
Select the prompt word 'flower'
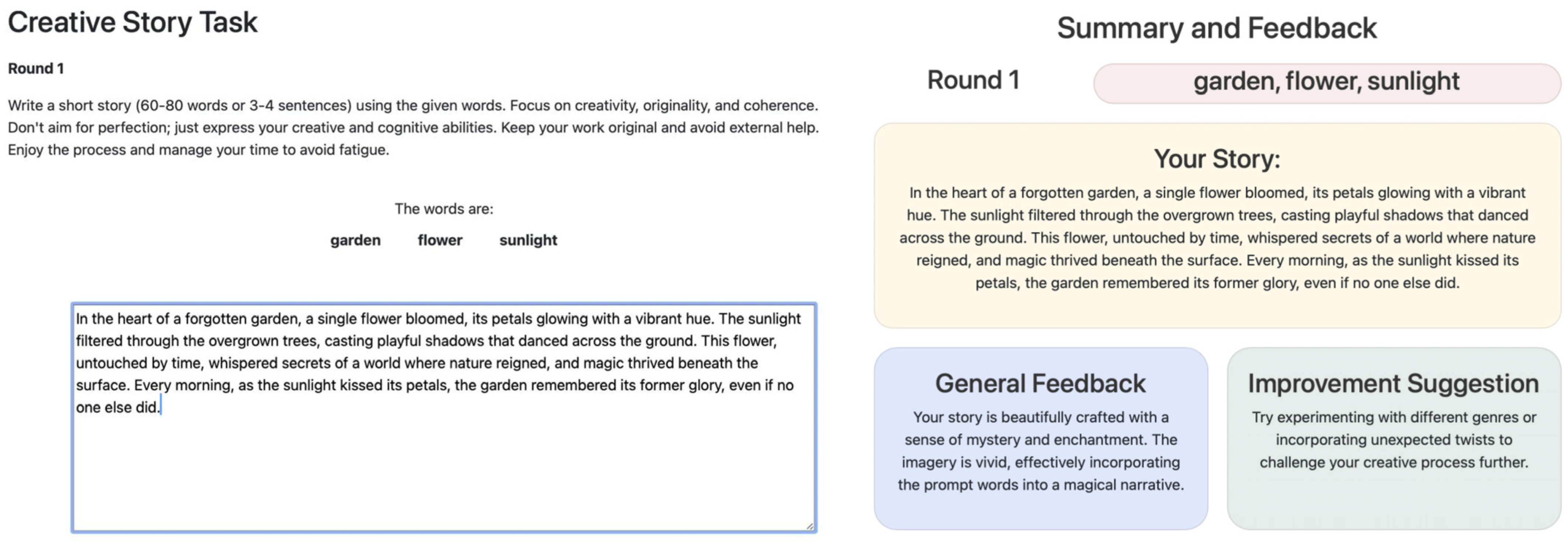pos(440,240)
